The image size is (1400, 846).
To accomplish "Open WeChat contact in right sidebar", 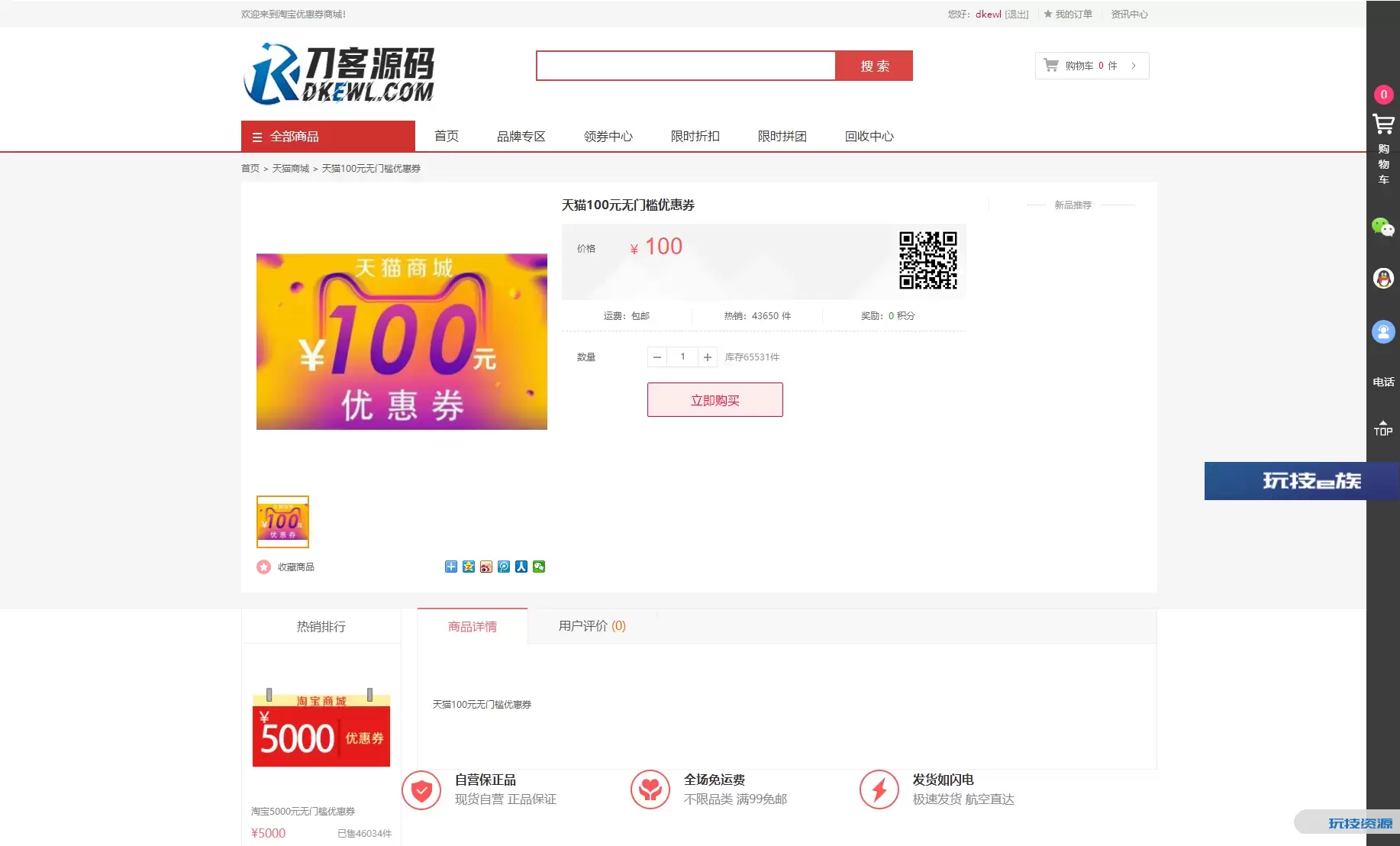I will point(1383,227).
